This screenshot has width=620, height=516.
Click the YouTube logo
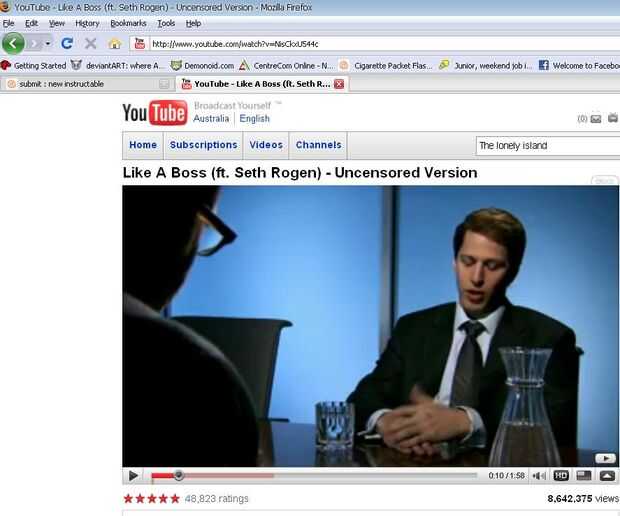(155, 113)
